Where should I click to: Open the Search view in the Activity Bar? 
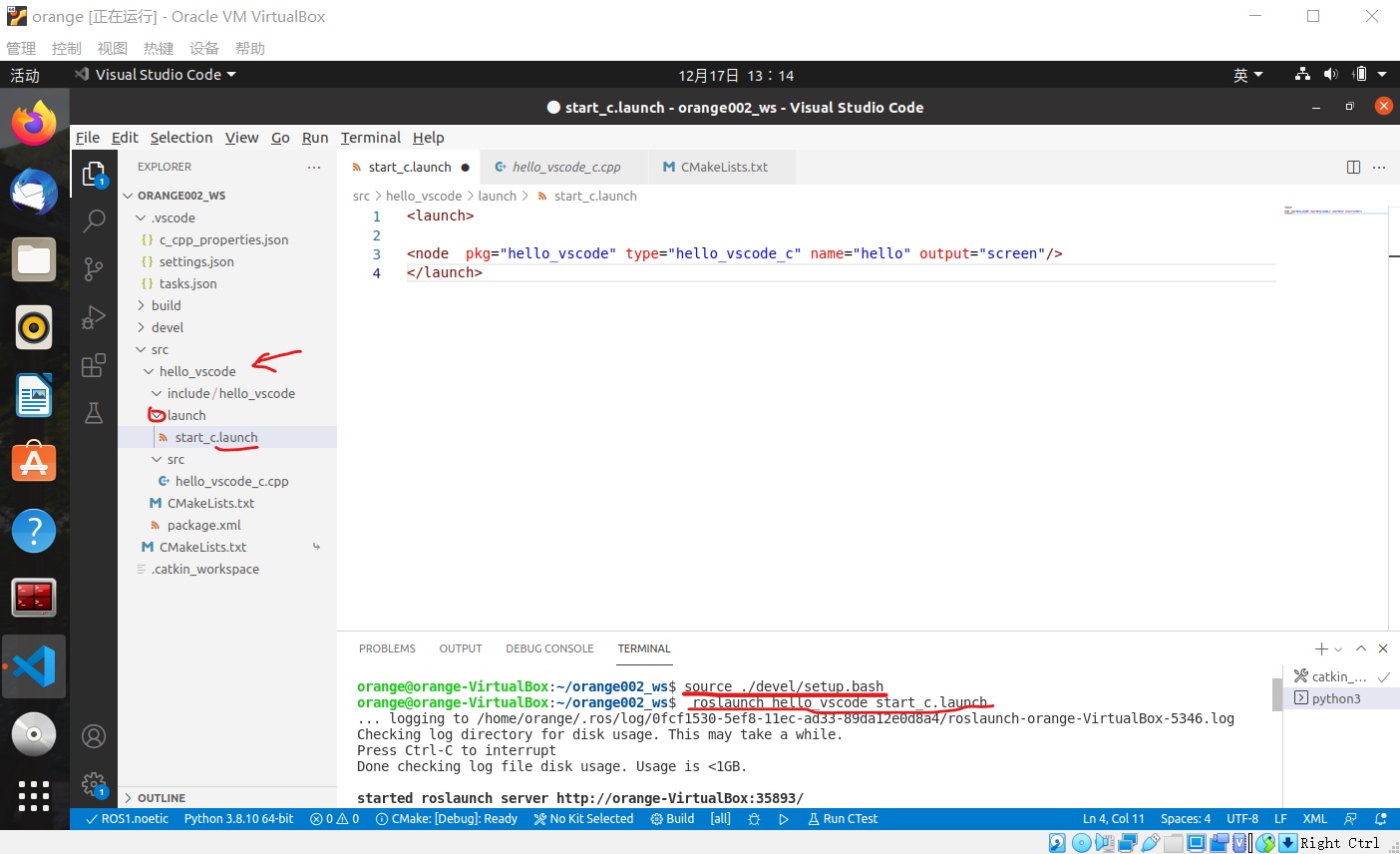pyautogui.click(x=93, y=220)
